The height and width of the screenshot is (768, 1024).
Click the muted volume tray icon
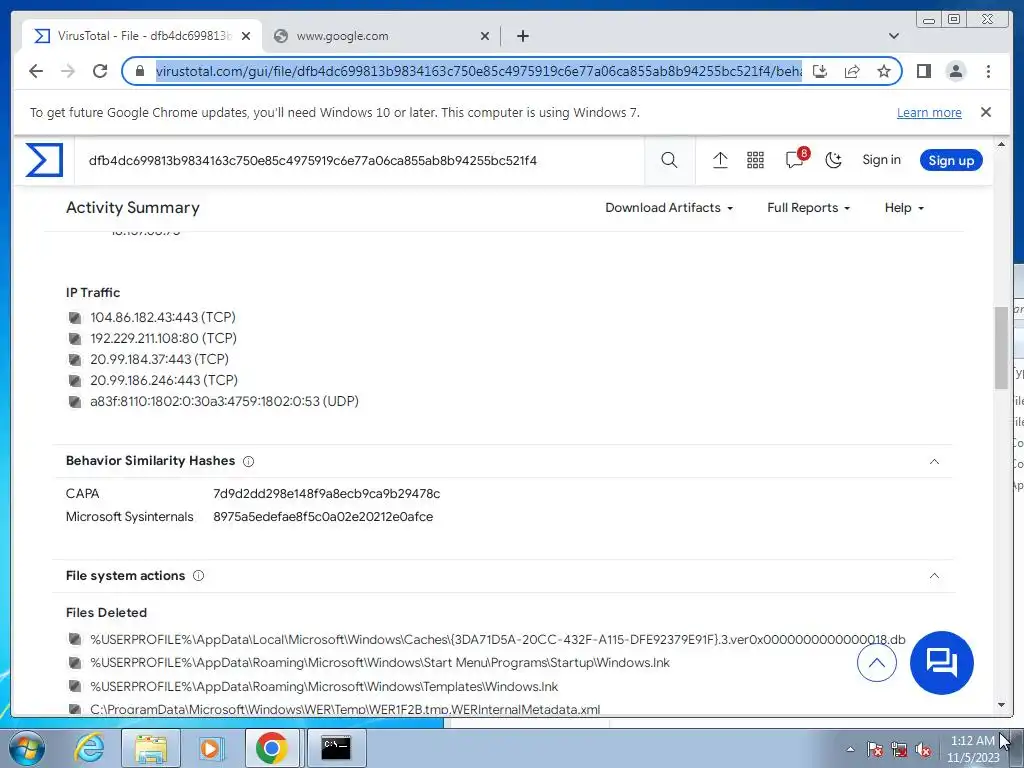point(923,750)
